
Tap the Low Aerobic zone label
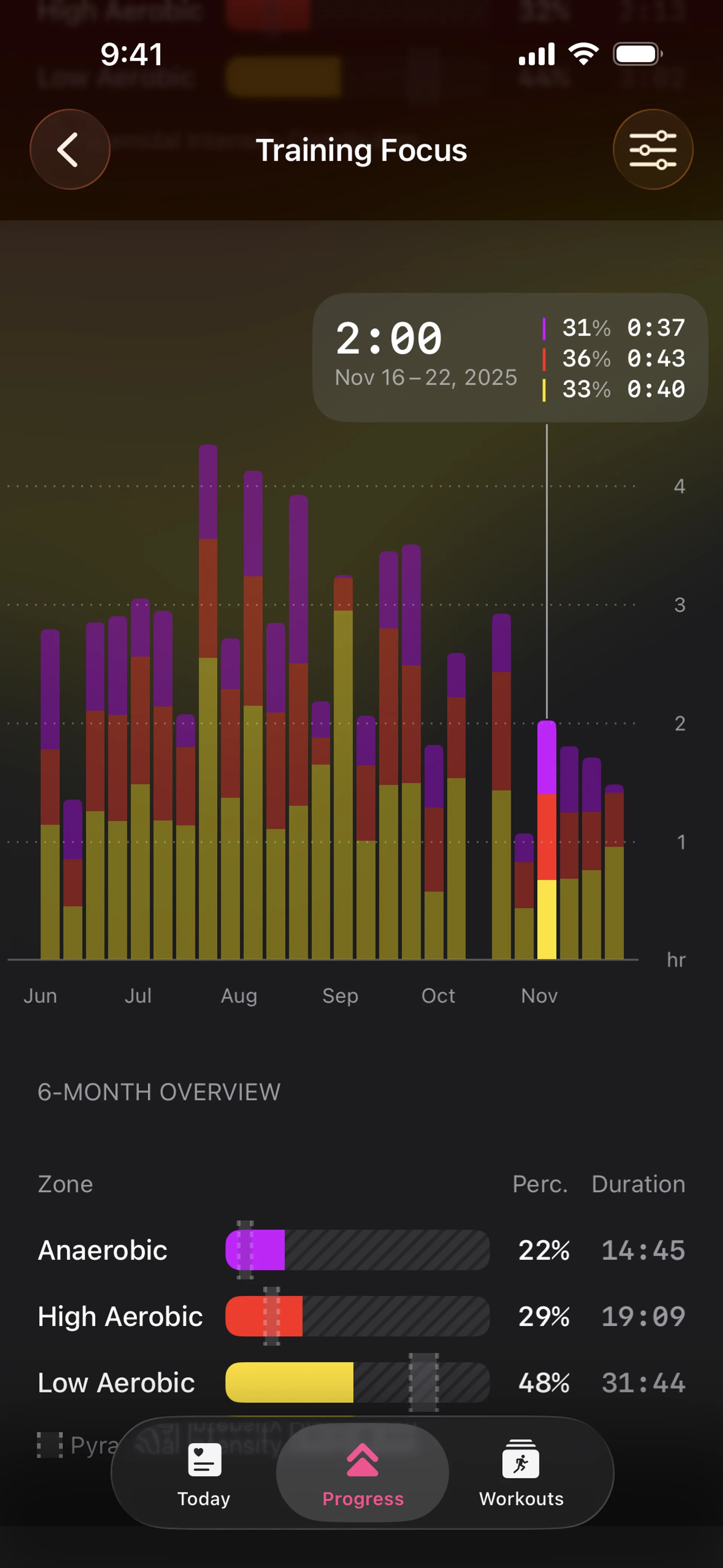(116, 1382)
